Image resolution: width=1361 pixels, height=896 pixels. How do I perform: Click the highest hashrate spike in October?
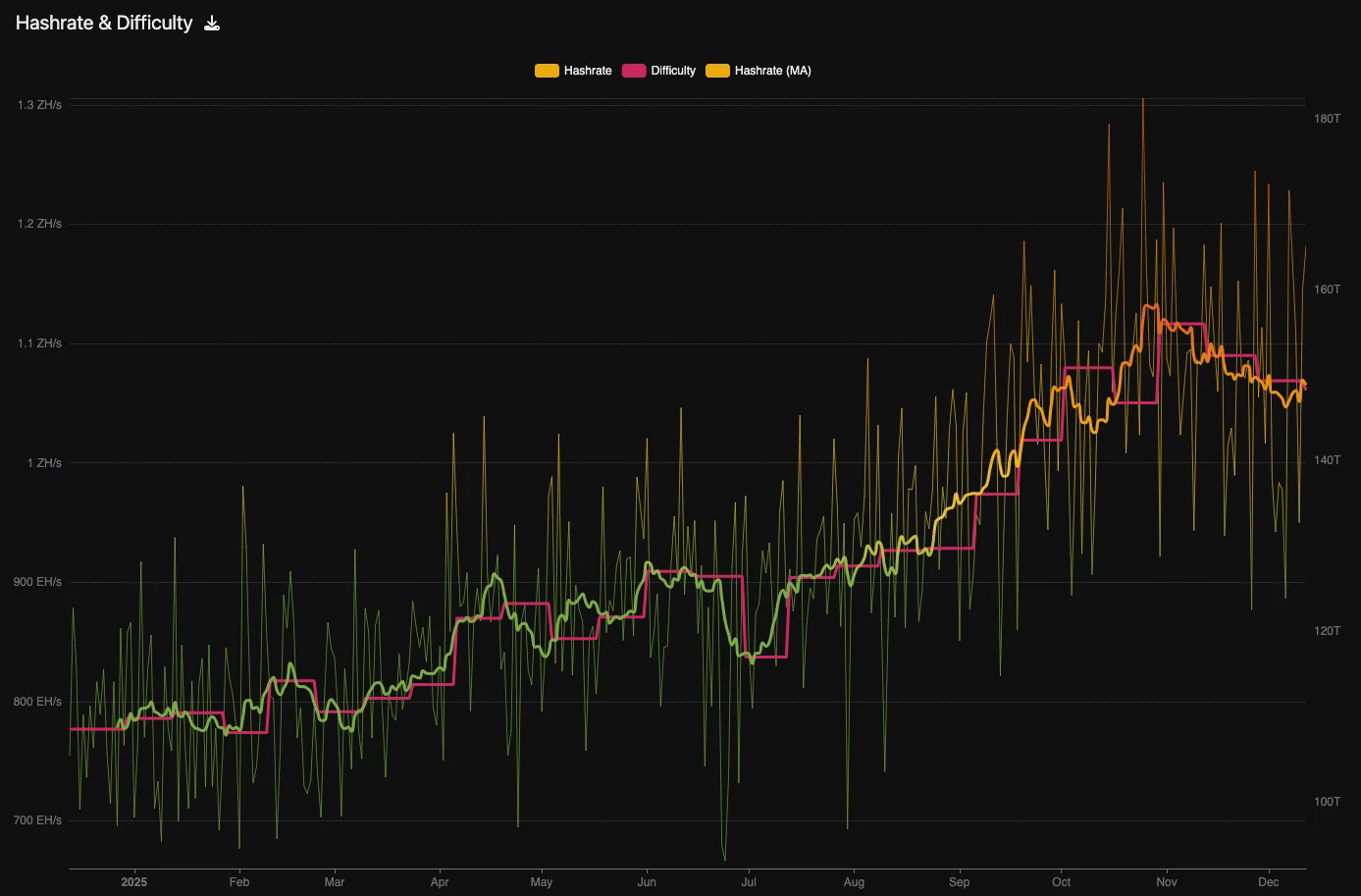[1141, 100]
